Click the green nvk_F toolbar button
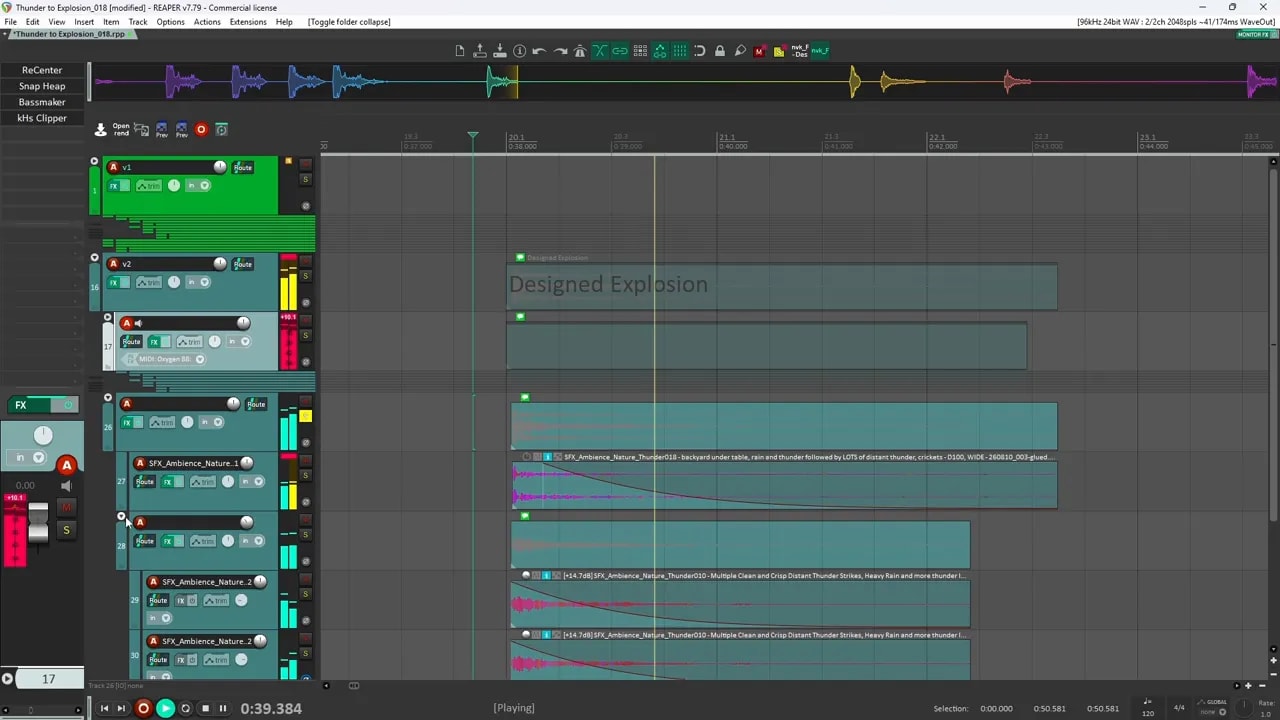1280x720 pixels. [x=820, y=51]
